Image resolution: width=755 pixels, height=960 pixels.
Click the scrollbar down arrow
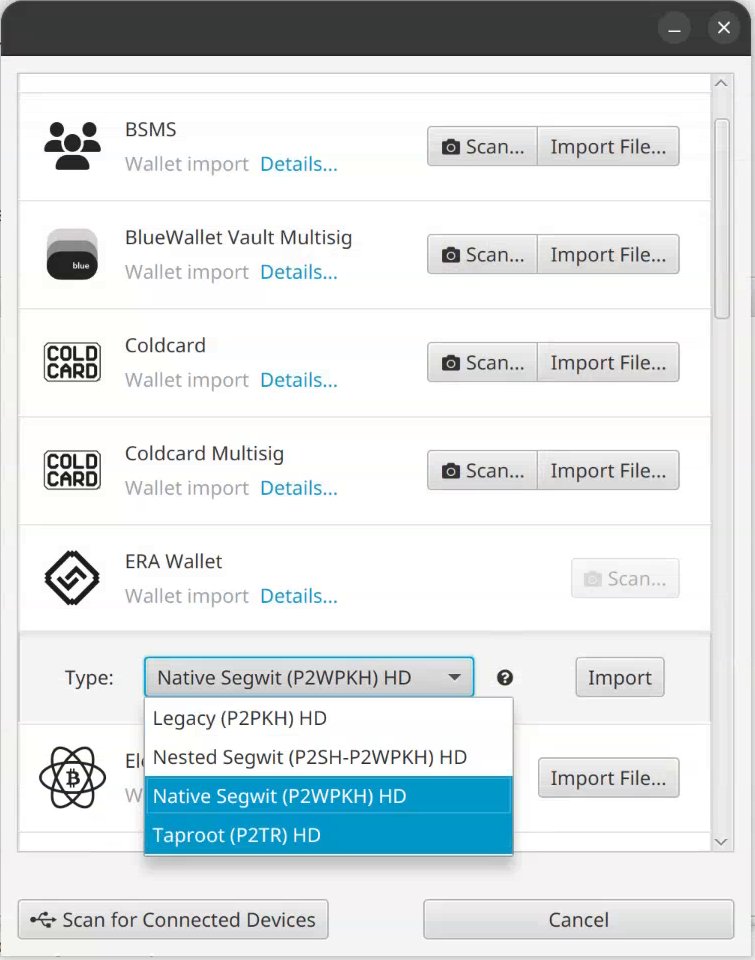(x=721, y=842)
